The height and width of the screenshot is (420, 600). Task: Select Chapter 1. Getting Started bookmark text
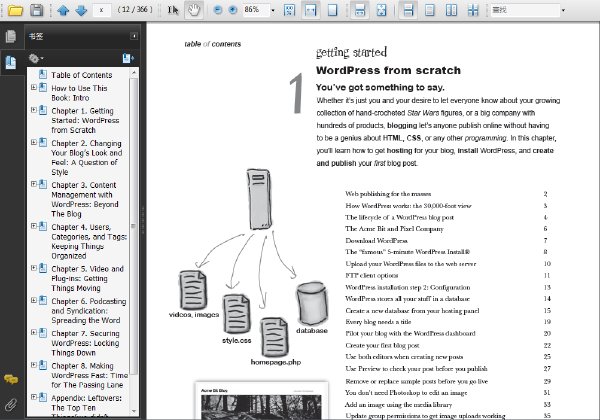(x=85, y=120)
